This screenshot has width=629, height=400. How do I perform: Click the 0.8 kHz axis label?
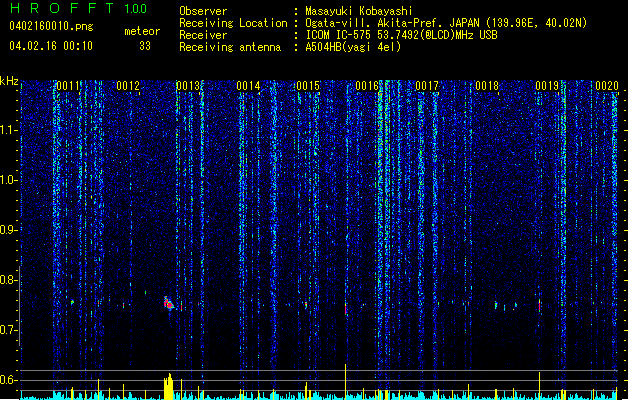click(x=9, y=280)
